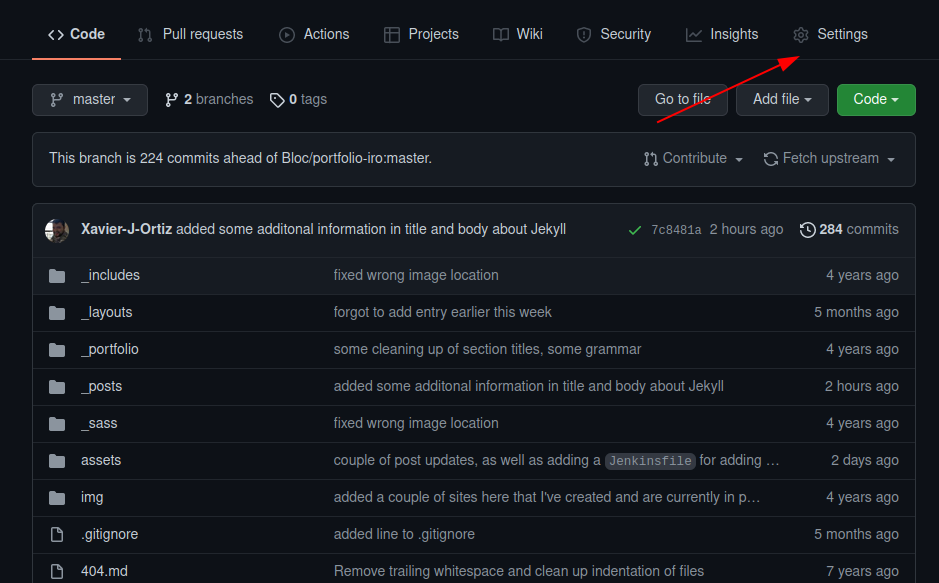Image resolution: width=939 pixels, height=583 pixels.
Task: Open the master branch selector dropdown
Action: pyautogui.click(x=89, y=99)
